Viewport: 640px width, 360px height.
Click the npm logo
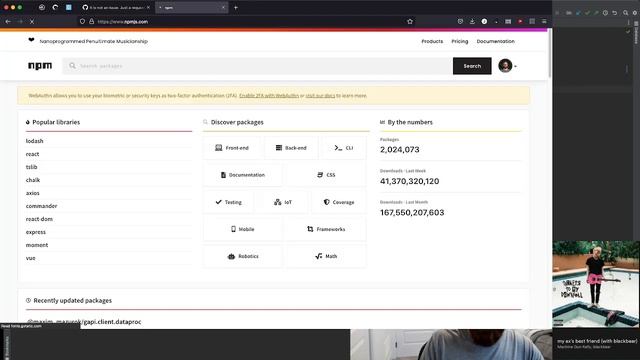pos(40,66)
